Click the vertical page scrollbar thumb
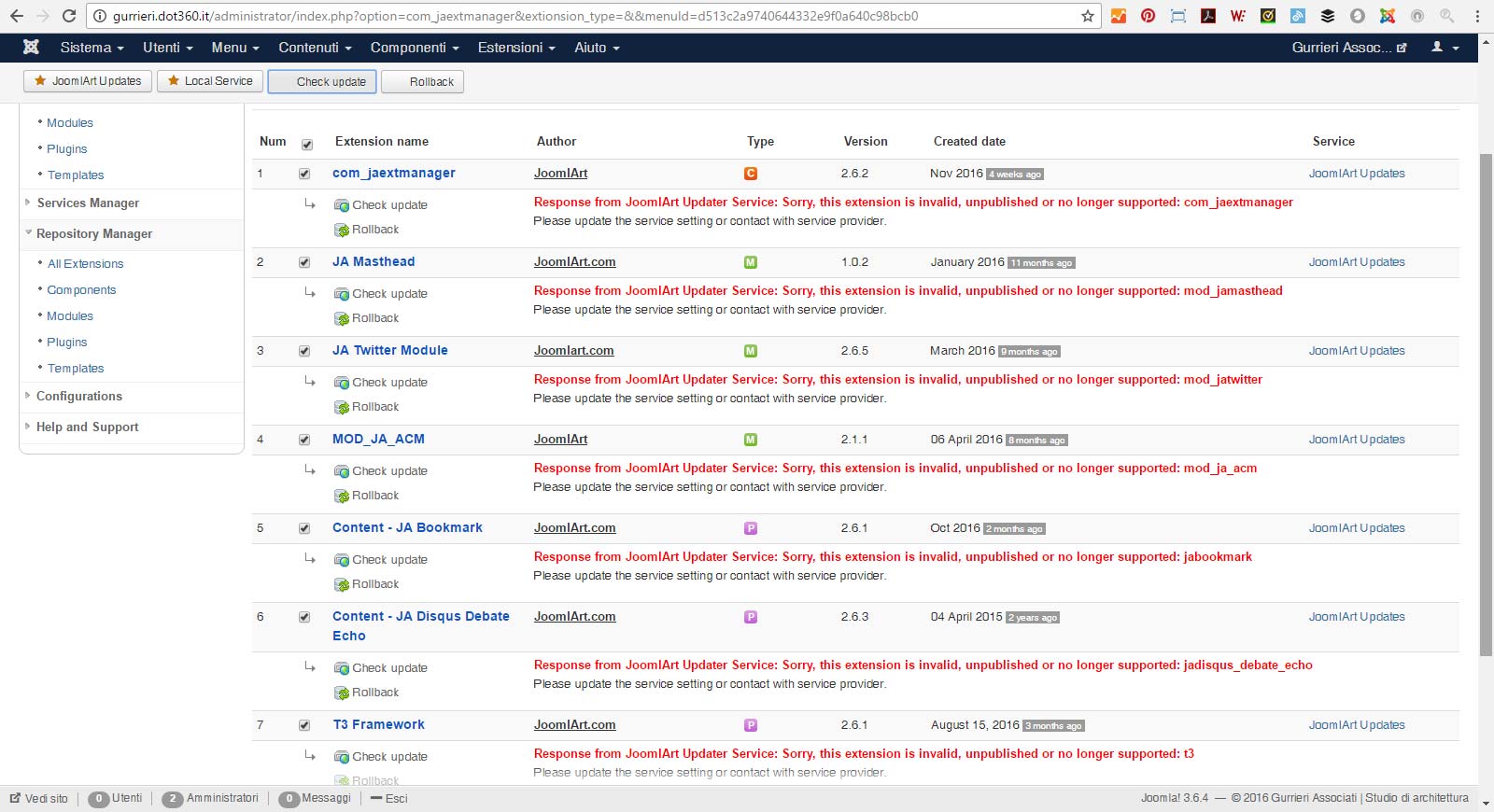 1486,405
